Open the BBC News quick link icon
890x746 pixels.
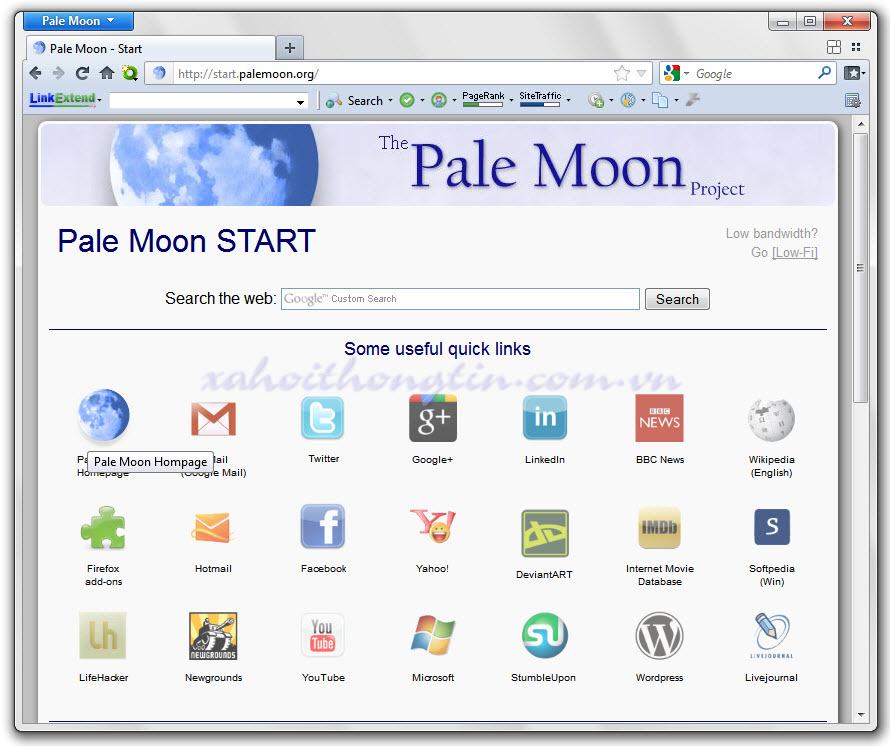coord(659,418)
